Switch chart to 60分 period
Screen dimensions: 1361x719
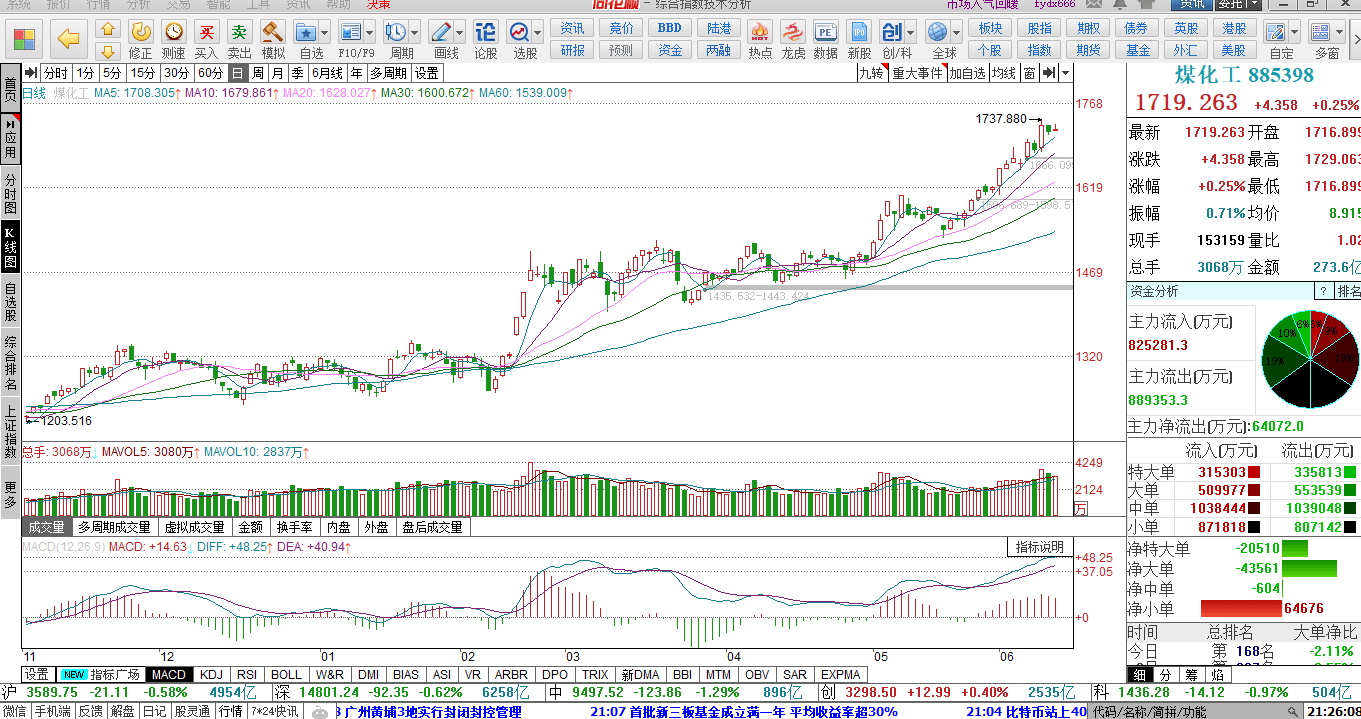pyautogui.click(x=210, y=73)
